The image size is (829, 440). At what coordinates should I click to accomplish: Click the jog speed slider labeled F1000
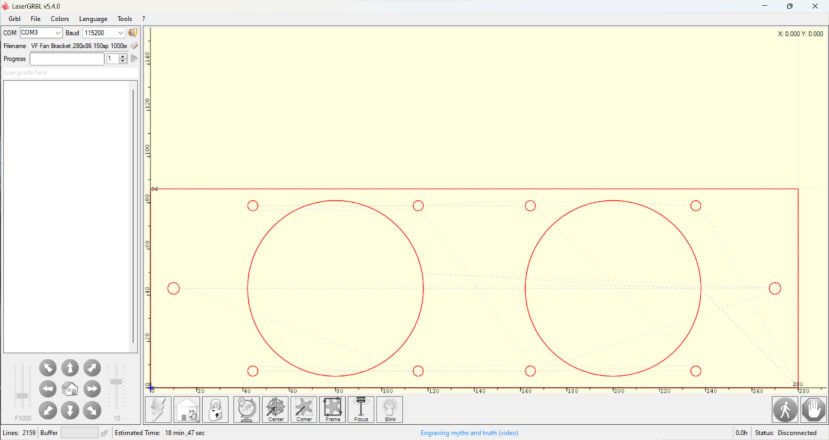(22, 389)
